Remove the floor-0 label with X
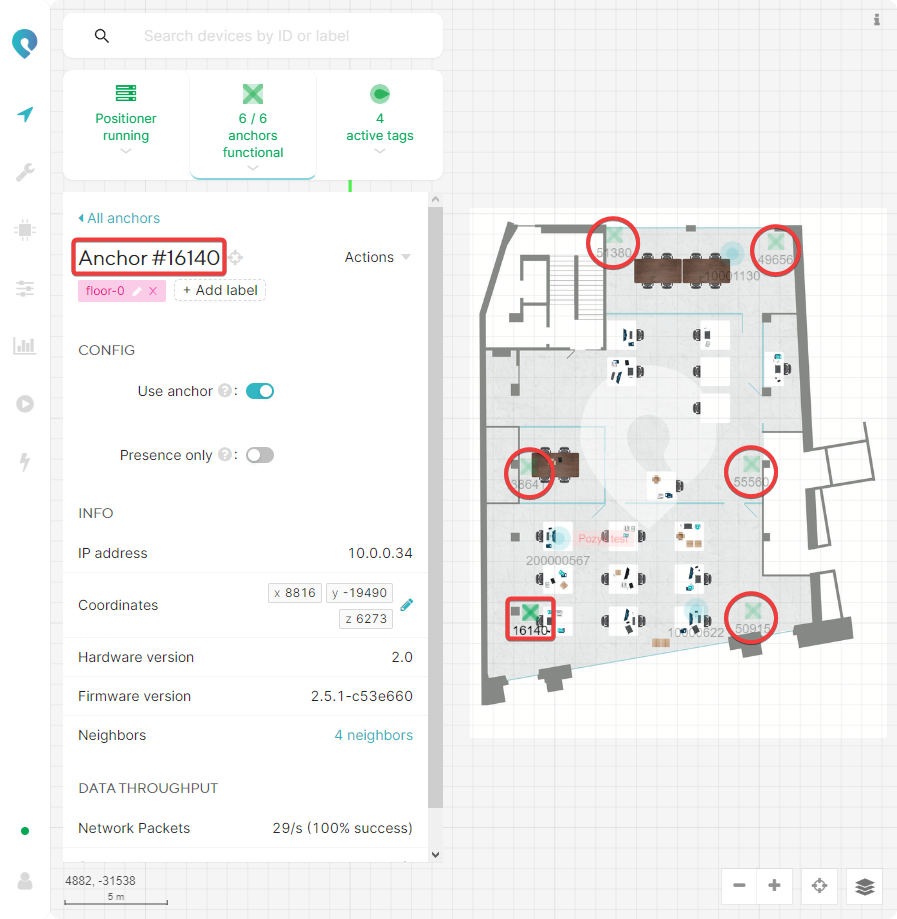Viewport: 897px width, 919px height. (153, 291)
